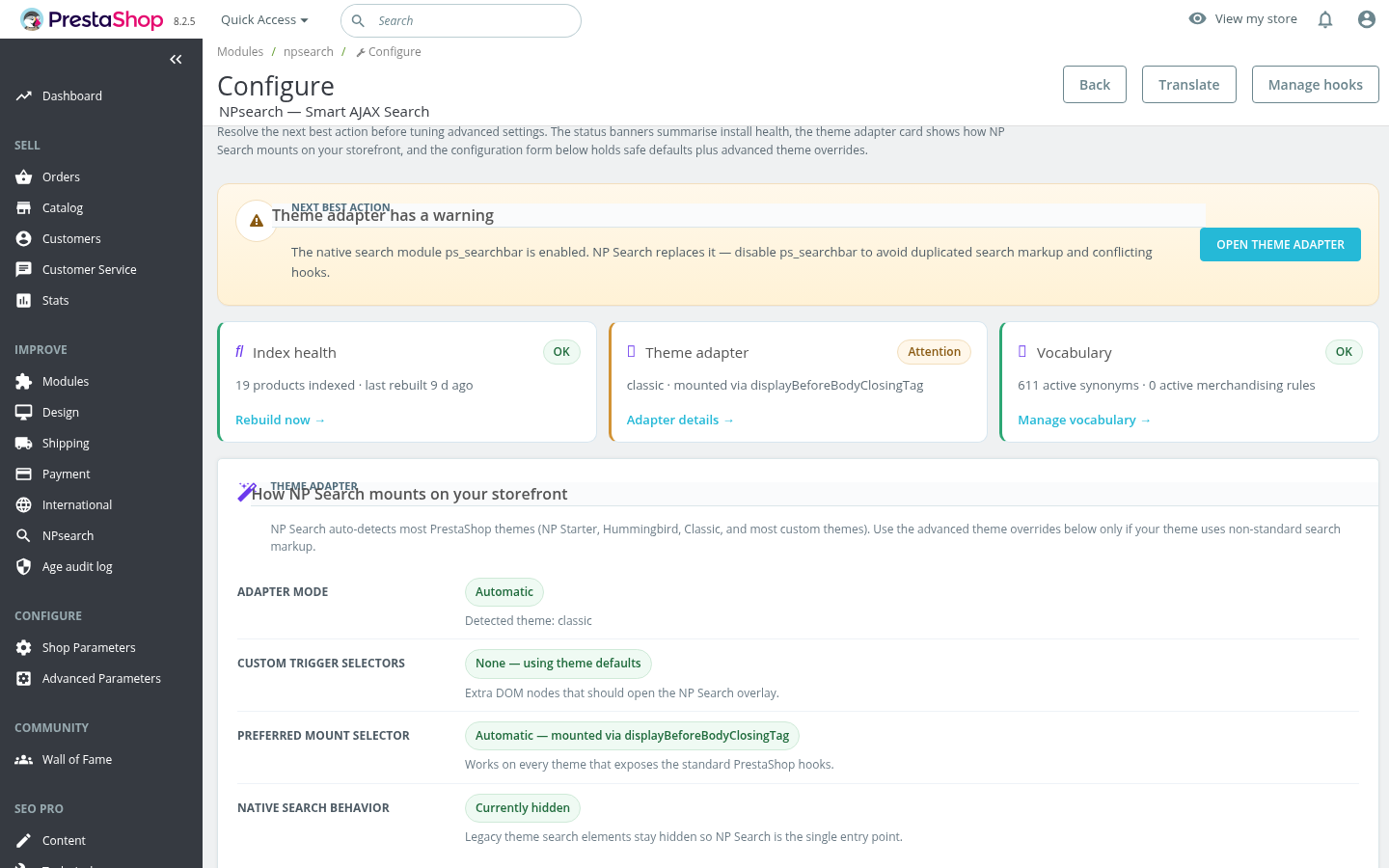
Task: Click the eye icon beside View my store
Action: tap(1197, 18)
